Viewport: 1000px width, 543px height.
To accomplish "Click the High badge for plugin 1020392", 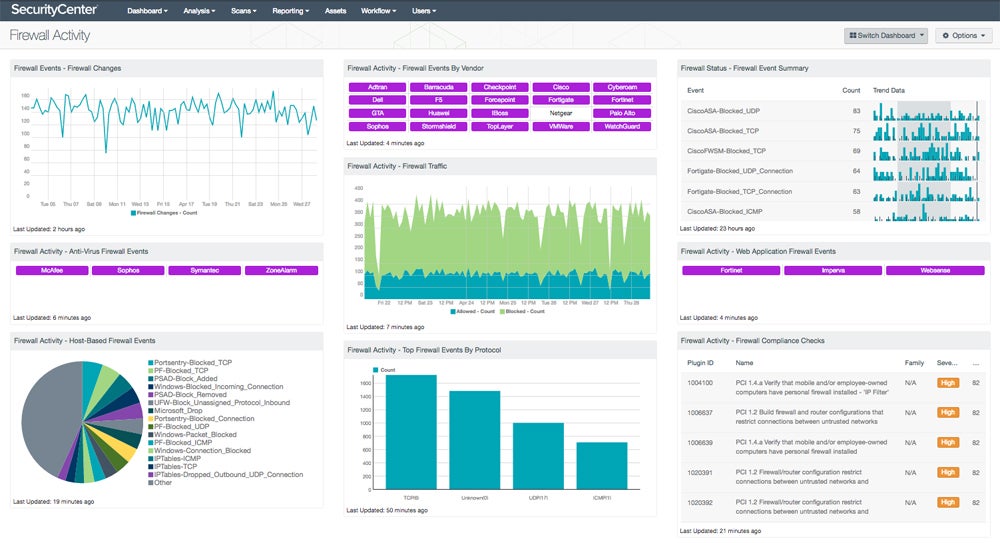I will [947, 502].
